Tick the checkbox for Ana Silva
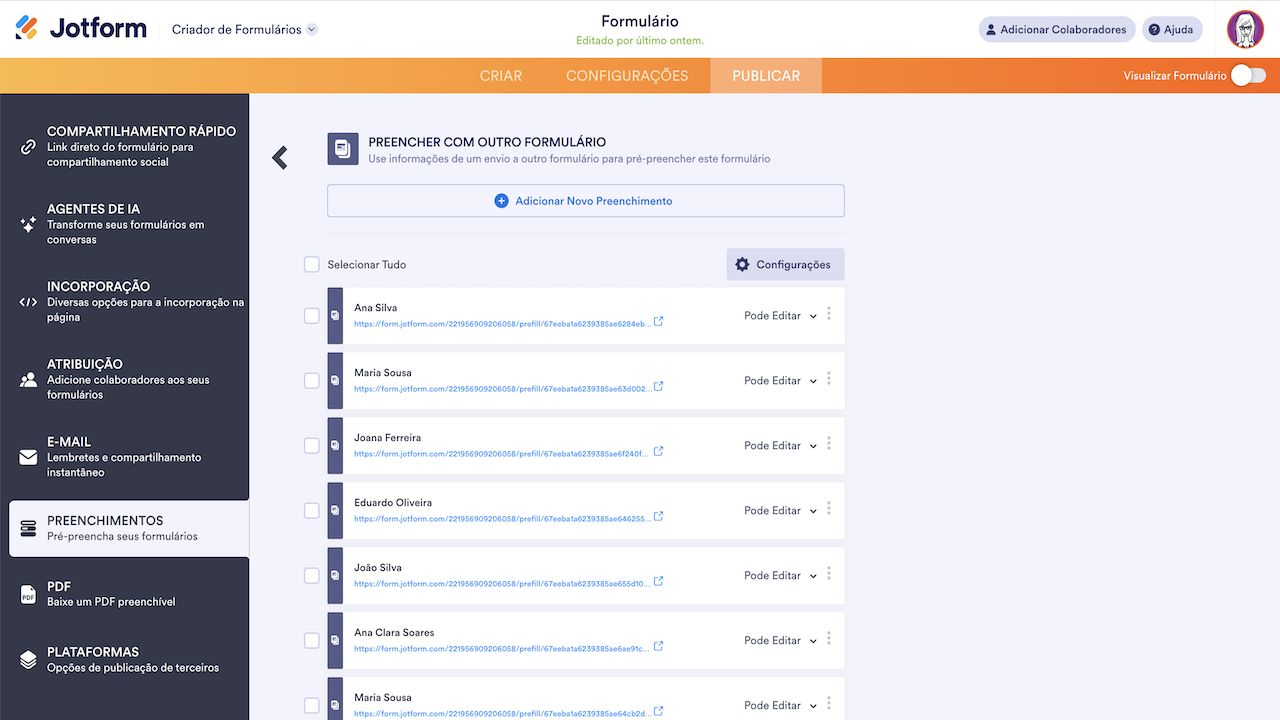The image size is (1280, 720). [x=312, y=316]
